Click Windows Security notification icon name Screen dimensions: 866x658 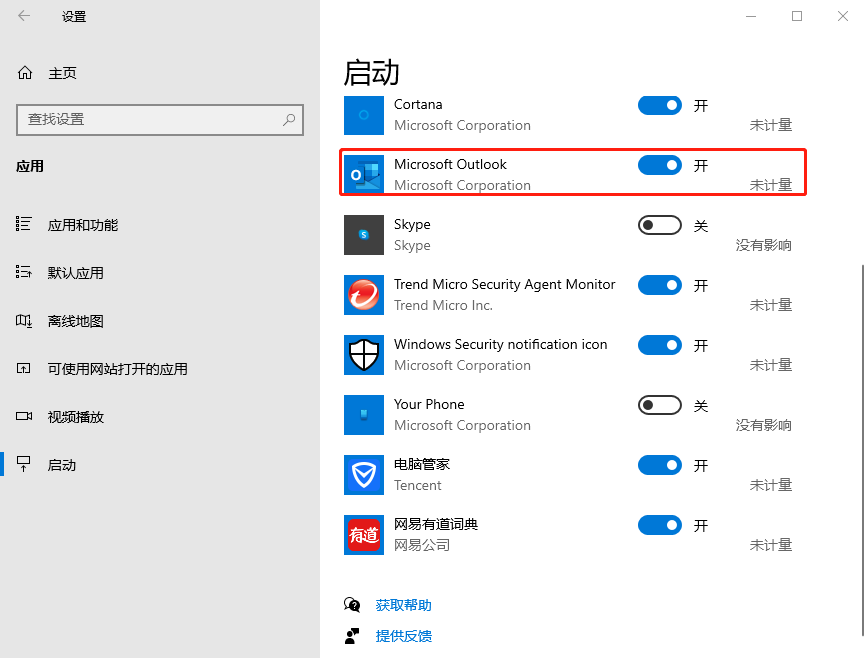click(x=500, y=344)
